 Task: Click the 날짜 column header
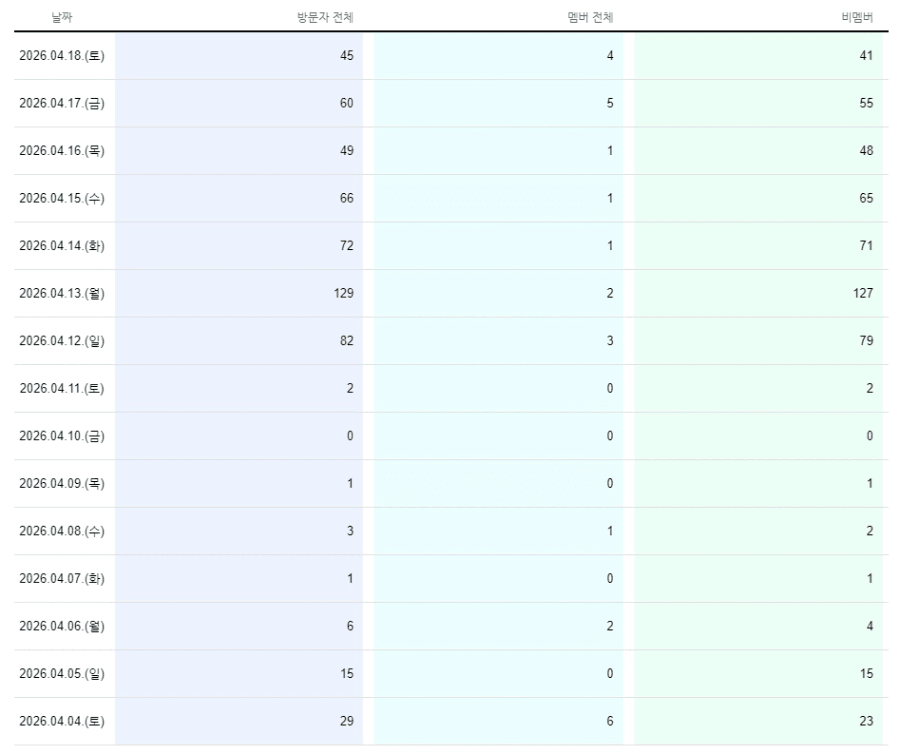pyautogui.click(x=61, y=17)
